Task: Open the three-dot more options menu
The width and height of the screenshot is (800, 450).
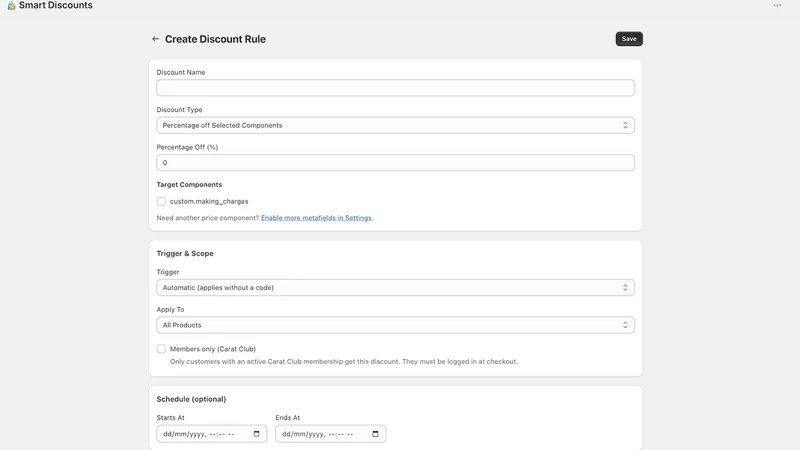Action: [x=777, y=5]
